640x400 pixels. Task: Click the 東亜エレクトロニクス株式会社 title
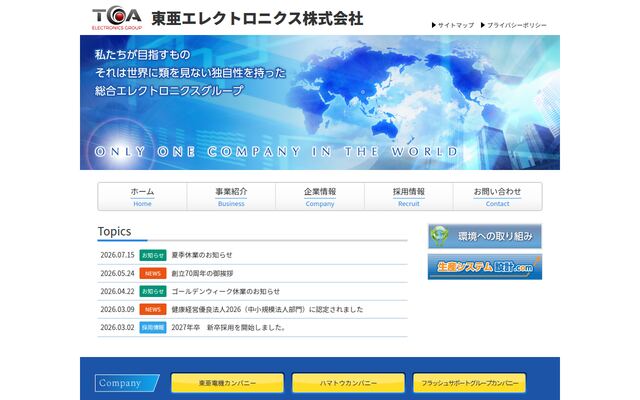click(x=257, y=19)
